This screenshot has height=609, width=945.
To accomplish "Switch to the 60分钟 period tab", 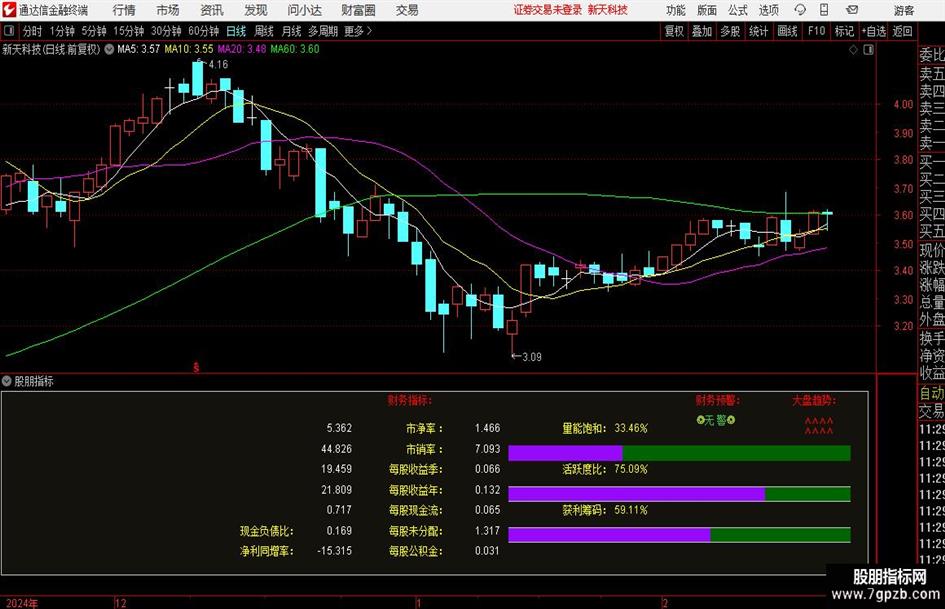I will [x=204, y=31].
